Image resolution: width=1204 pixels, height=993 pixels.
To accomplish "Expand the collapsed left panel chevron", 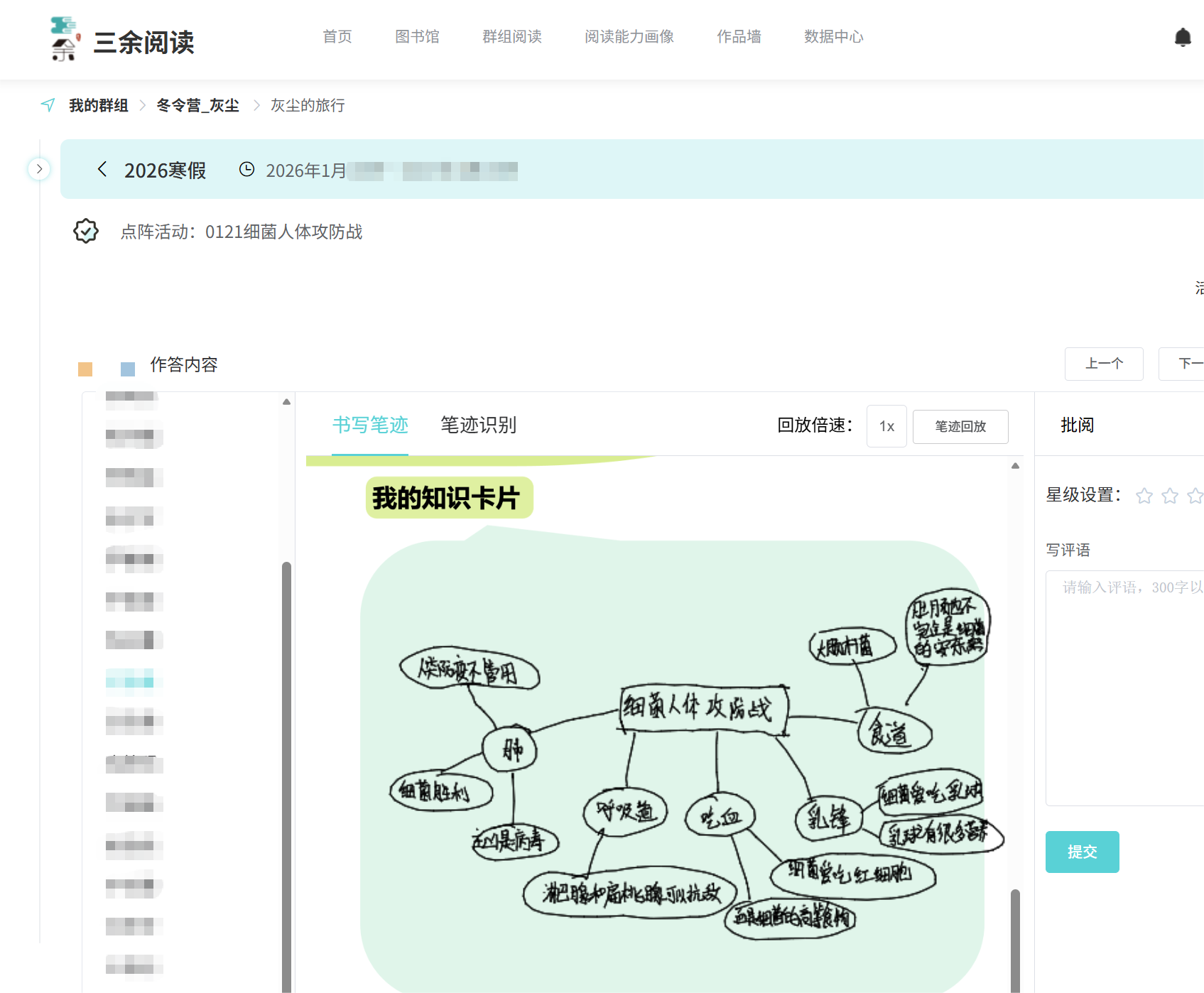I will point(39,170).
